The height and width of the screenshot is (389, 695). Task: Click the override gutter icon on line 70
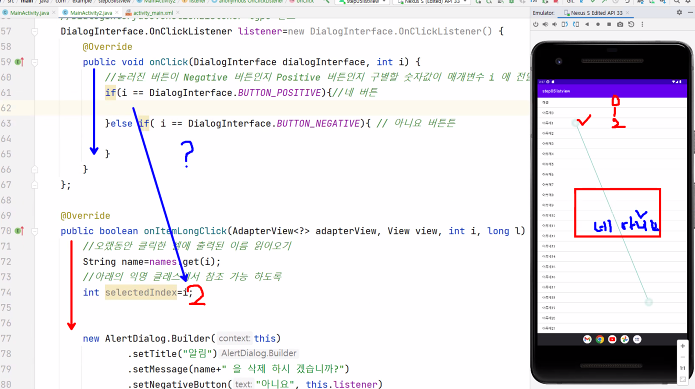click(20, 231)
